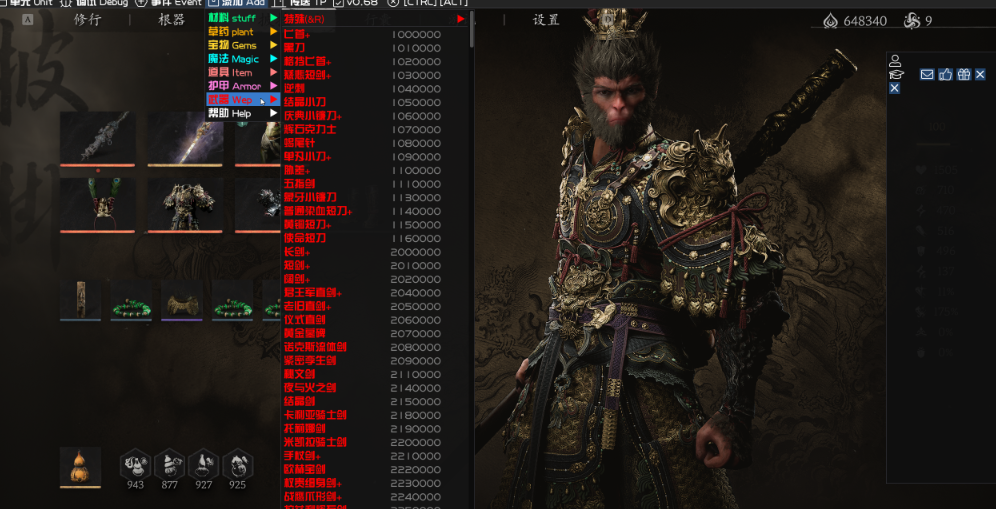Select the peacock-feather headgear slot
Screen dimensions: 996x509
point(97,205)
